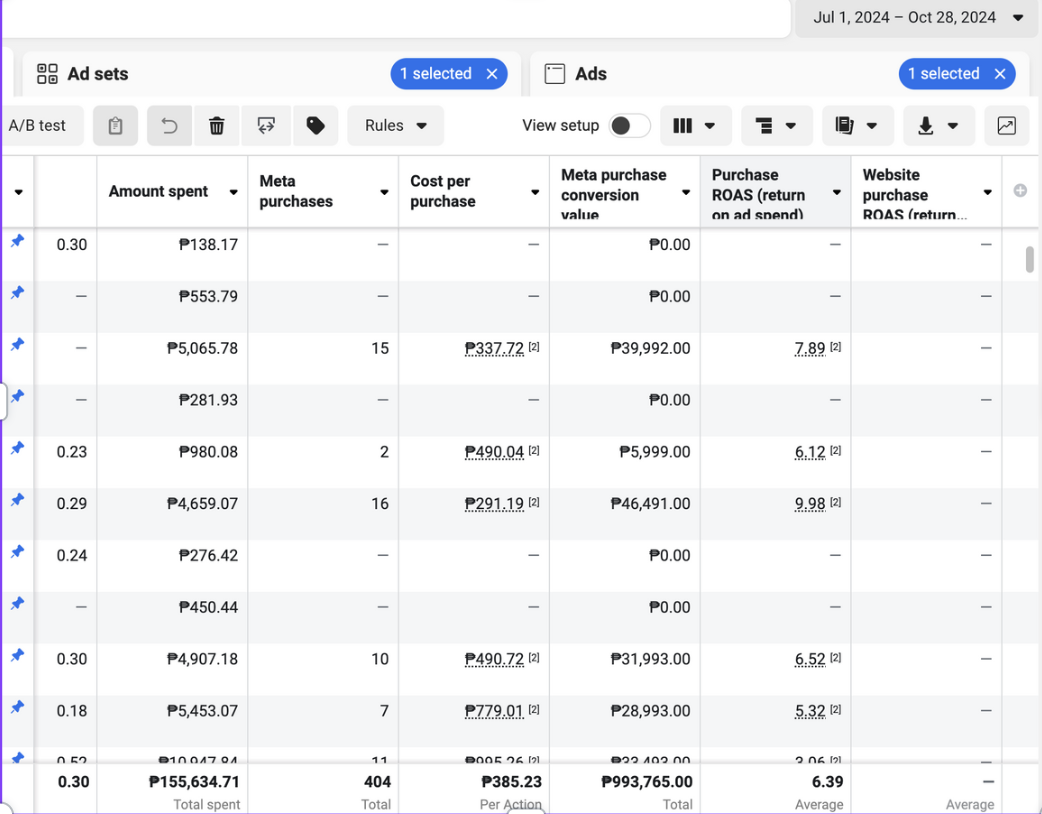Viewport: 1042px width, 814px height.
Task: Click the average ROAS 6.39 cell
Action: [x=827, y=781]
